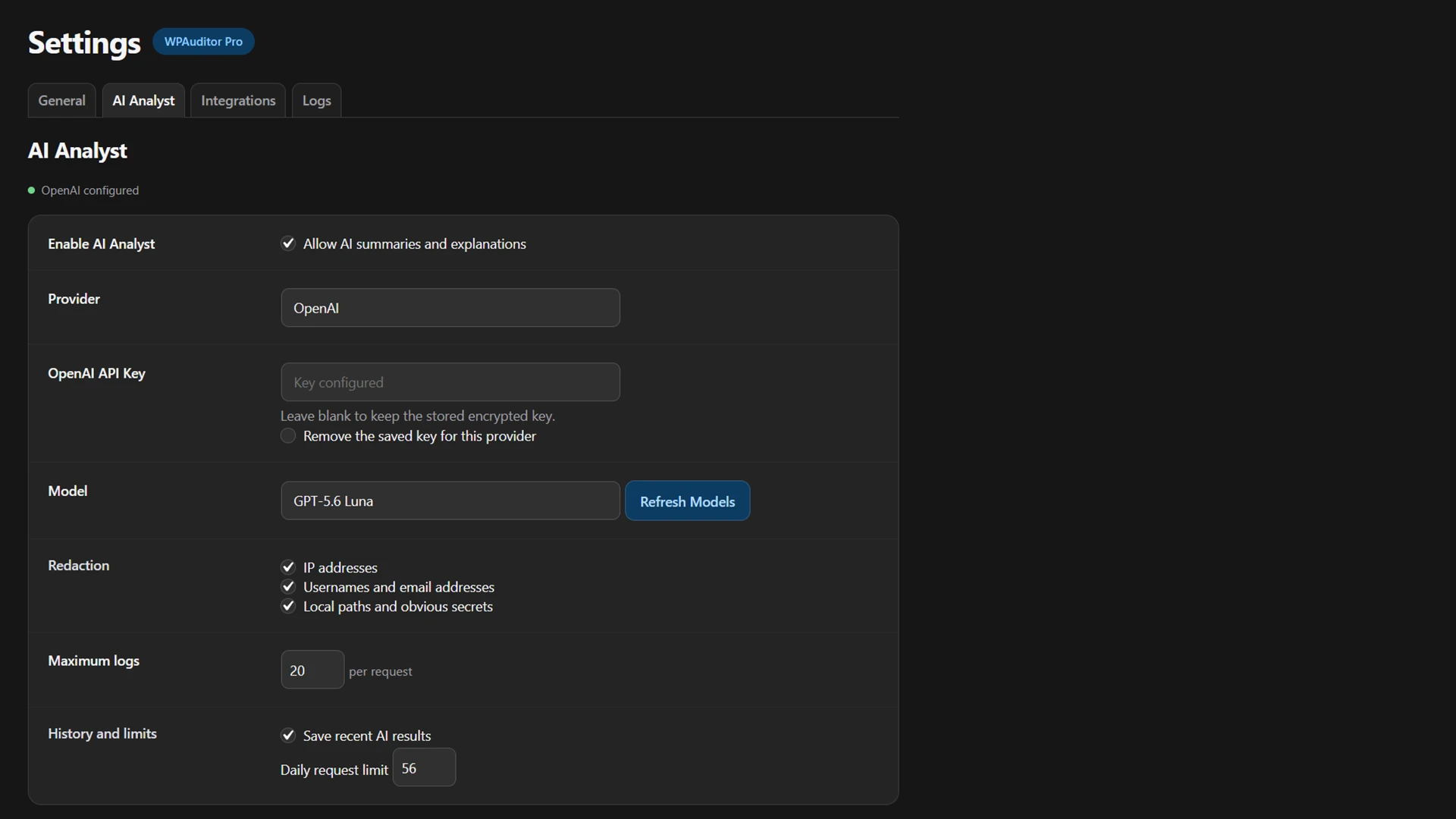Click the Refresh Models button
Screen dimensions: 1456x819
pos(688,500)
